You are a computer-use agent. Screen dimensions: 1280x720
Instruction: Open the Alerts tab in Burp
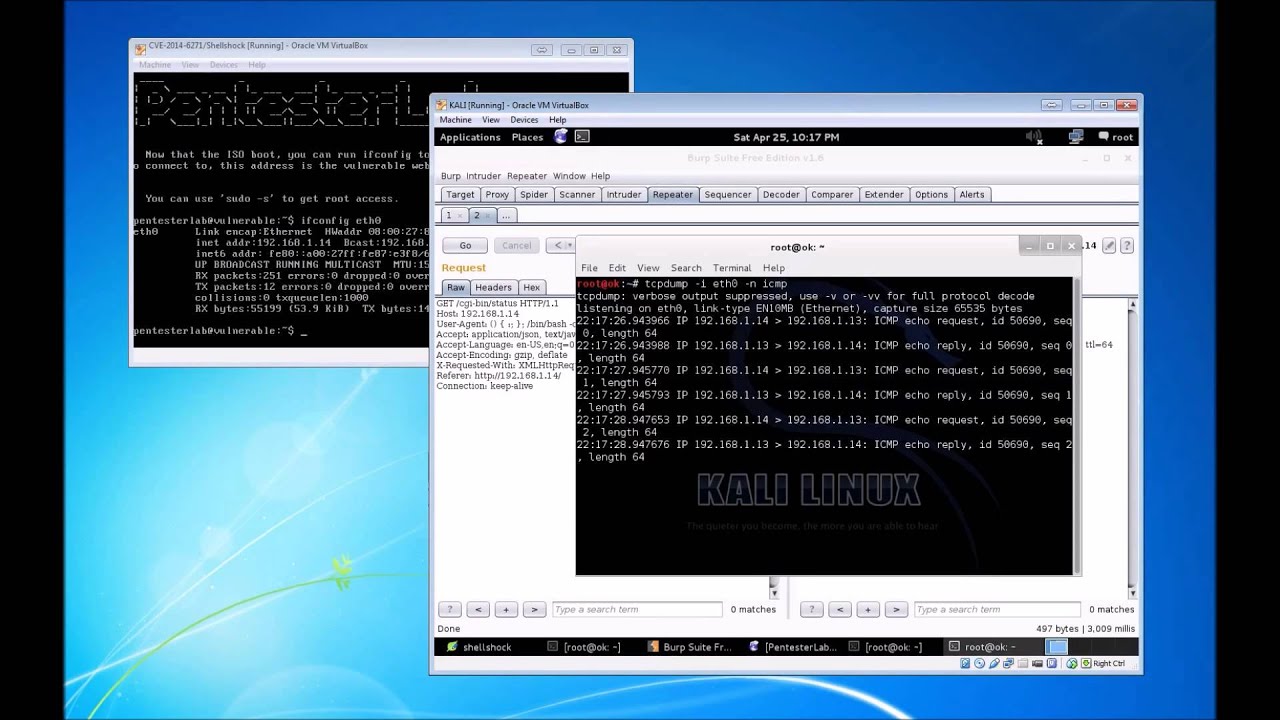click(972, 195)
